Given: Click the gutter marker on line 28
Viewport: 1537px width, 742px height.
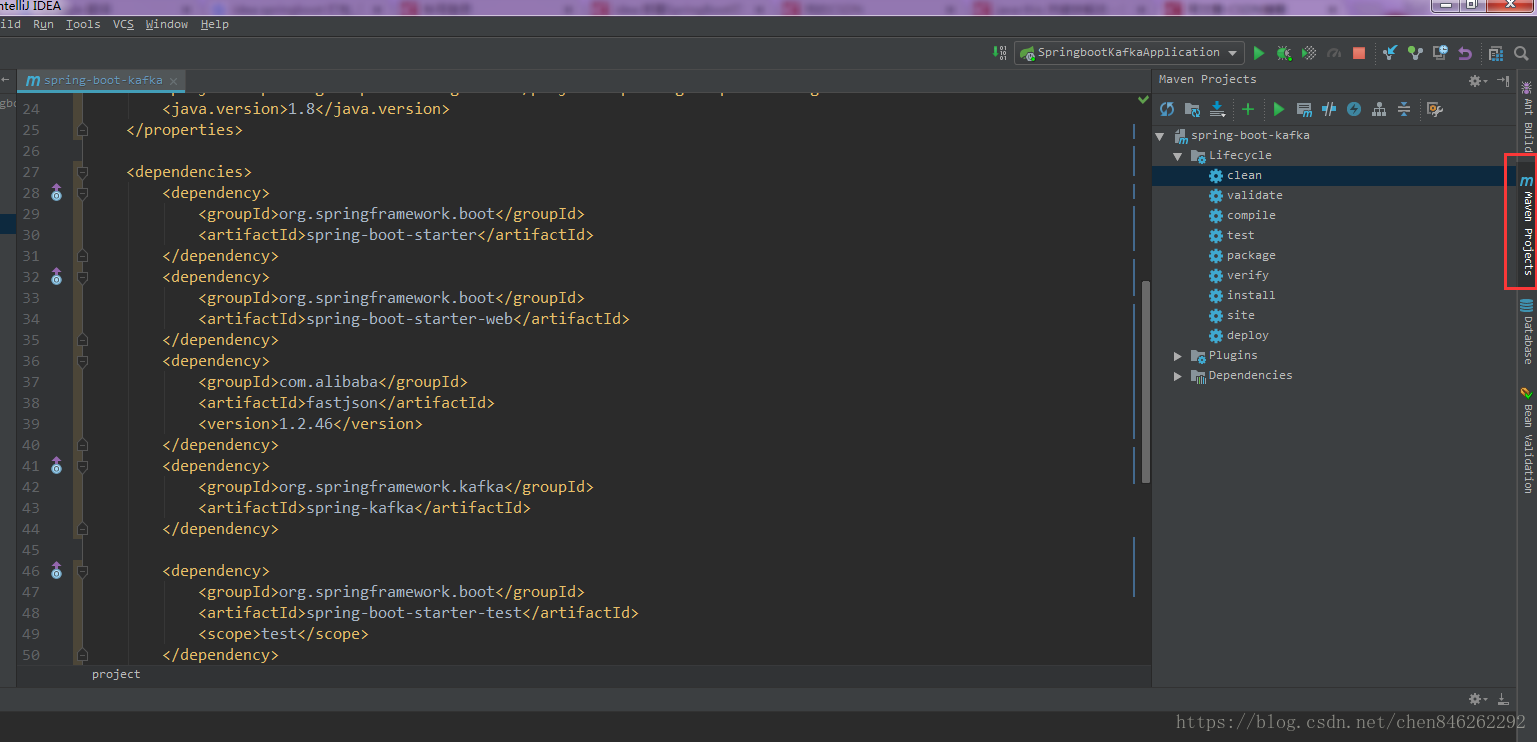Looking at the screenshot, I should 56,192.
